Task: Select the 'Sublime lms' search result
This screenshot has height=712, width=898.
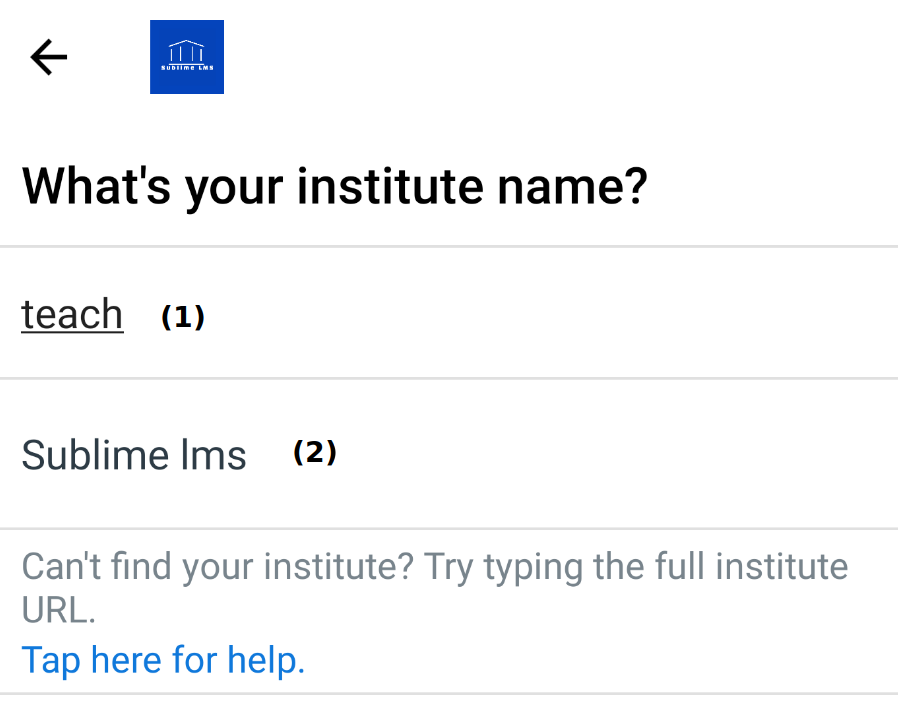Action: tap(134, 455)
